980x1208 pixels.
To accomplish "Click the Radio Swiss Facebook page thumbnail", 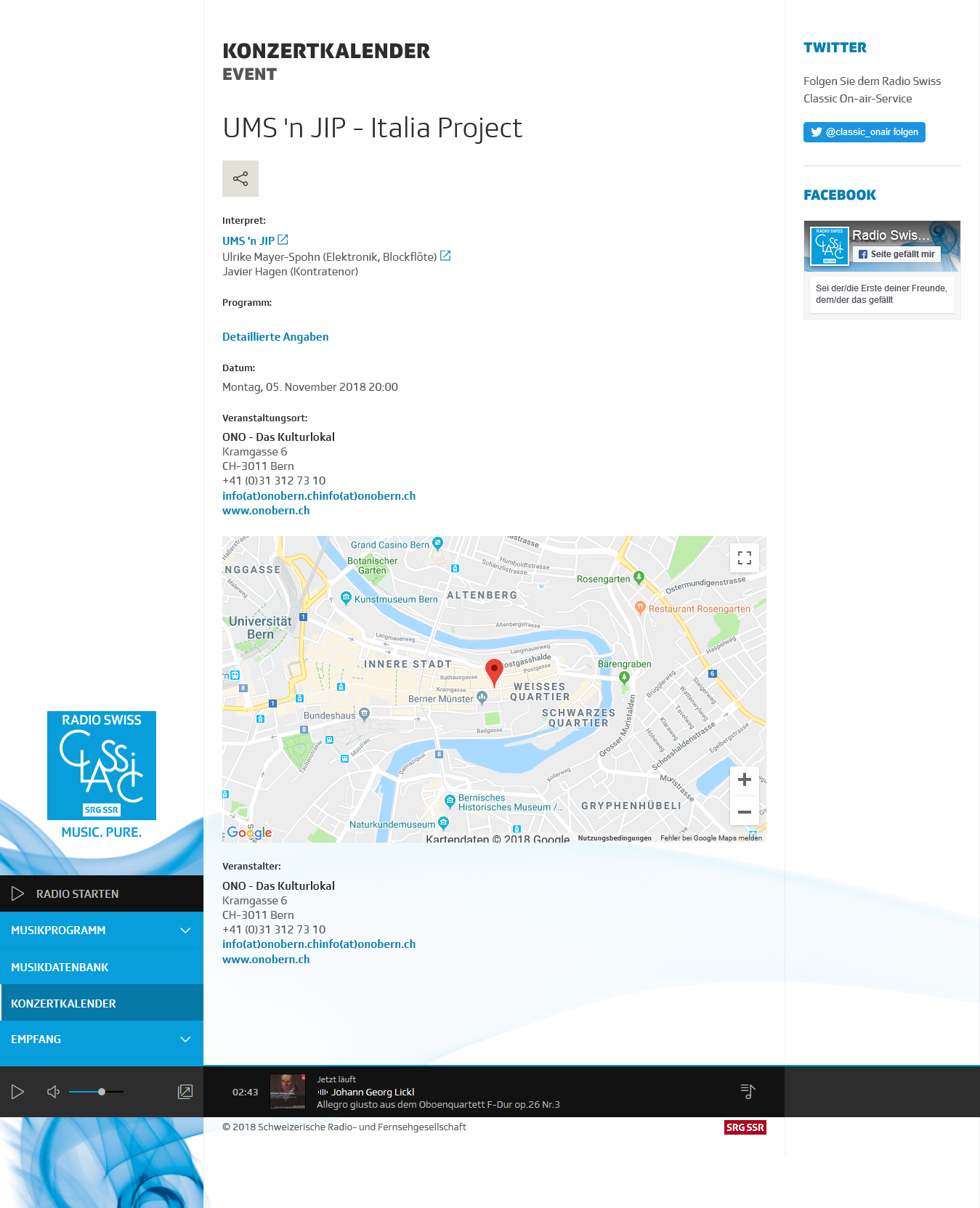I will pyautogui.click(x=830, y=246).
